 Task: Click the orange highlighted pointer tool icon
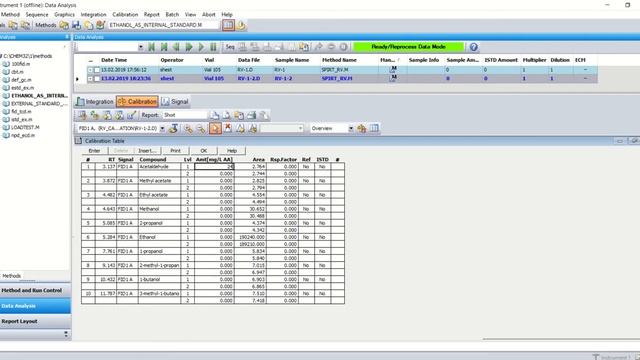coord(215,129)
